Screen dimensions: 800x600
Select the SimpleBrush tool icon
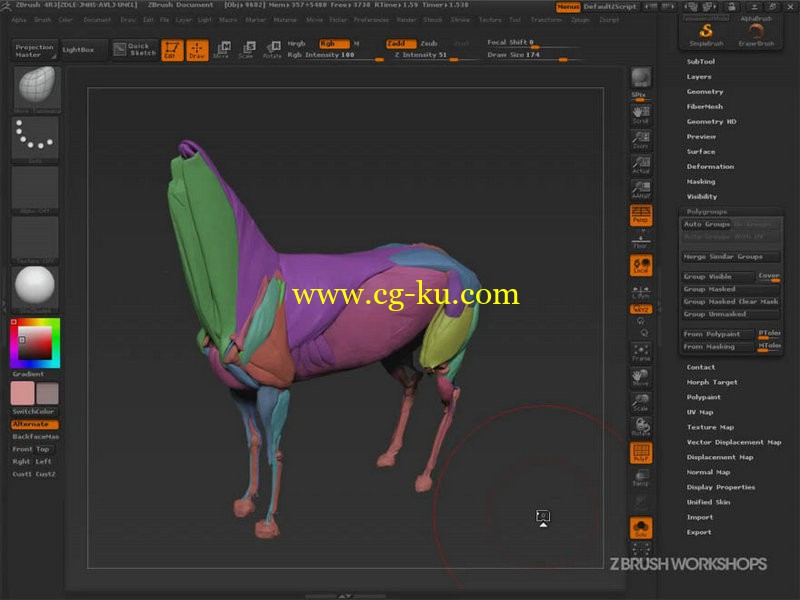click(706, 35)
